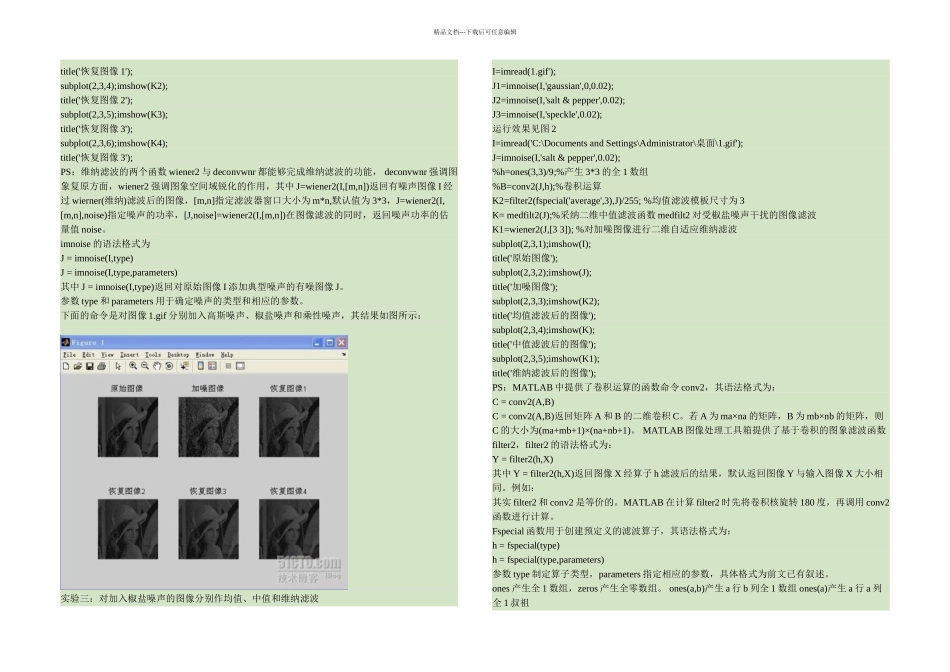Image resolution: width=950 pixels, height=672 pixels.
Task: Close the Figure 1 window
Action: pos(342,342)
